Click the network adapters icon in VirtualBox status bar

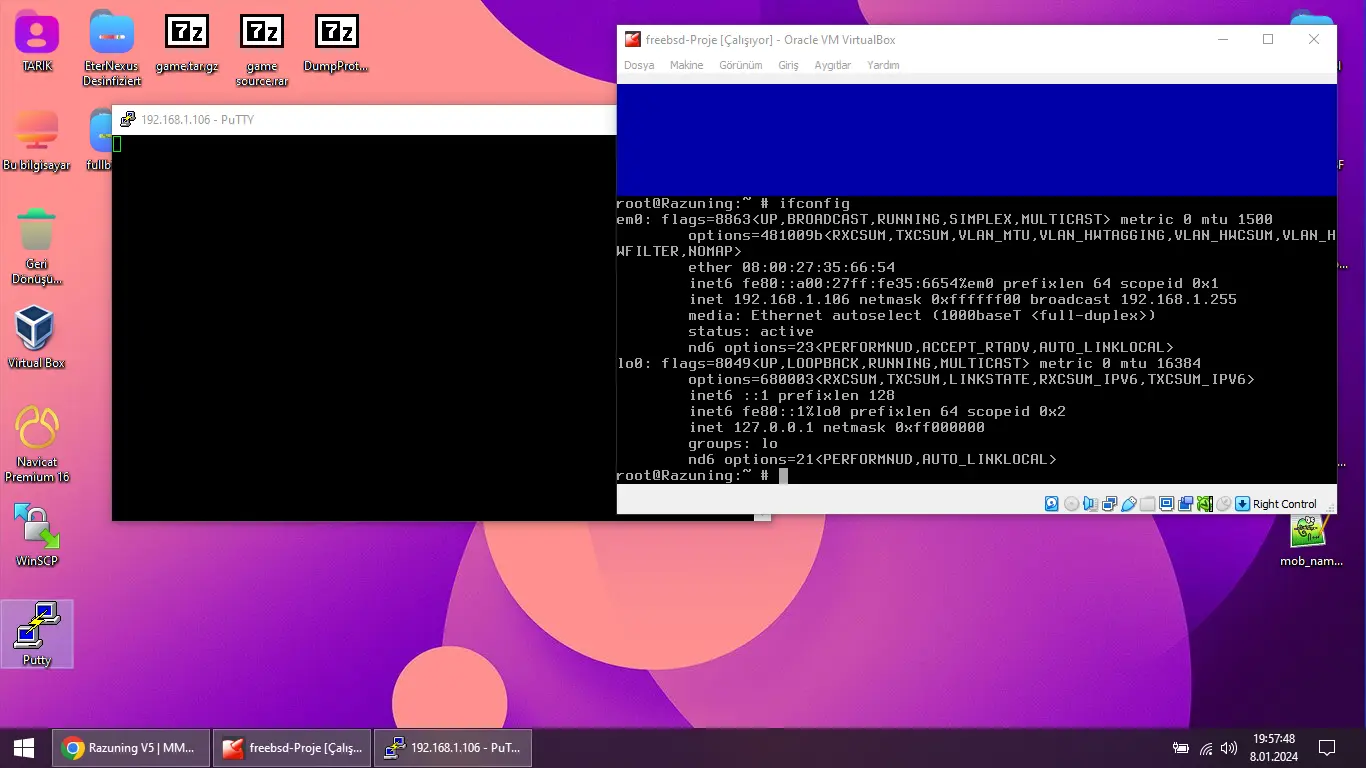click(1110, 504)
